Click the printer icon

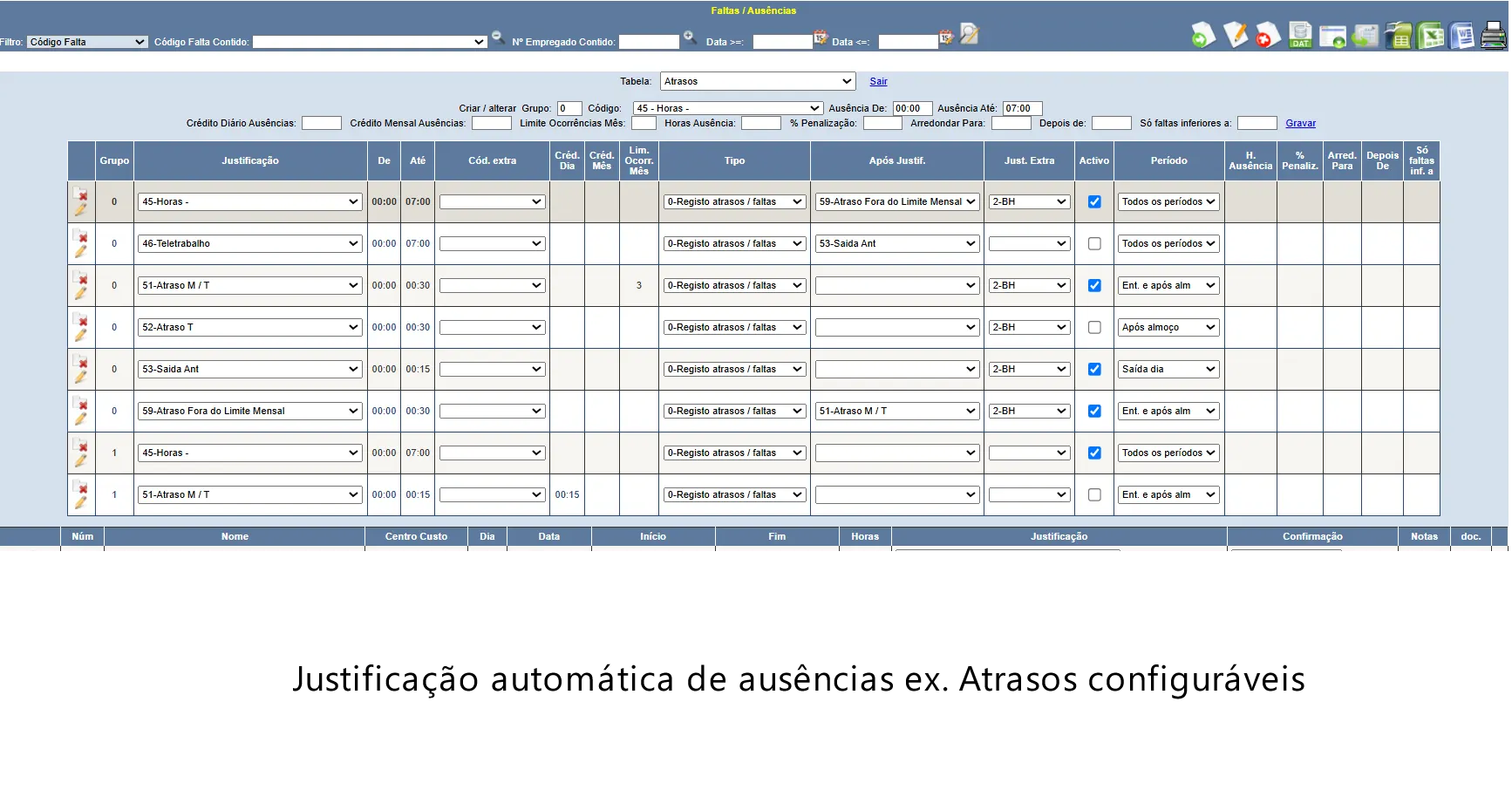pos(1495,35)
